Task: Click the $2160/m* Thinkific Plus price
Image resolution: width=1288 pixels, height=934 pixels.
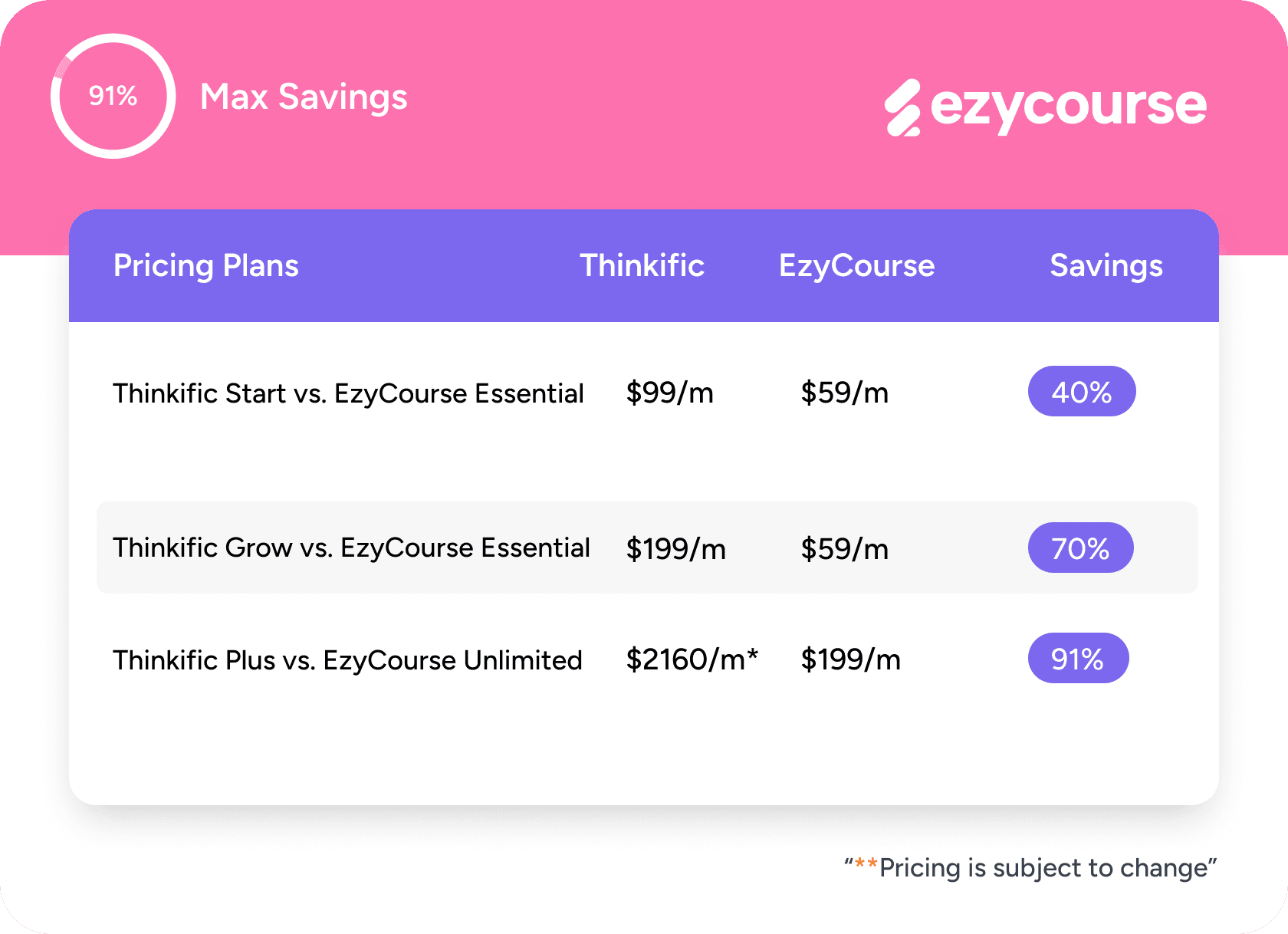Action: (x=692, y=659)
